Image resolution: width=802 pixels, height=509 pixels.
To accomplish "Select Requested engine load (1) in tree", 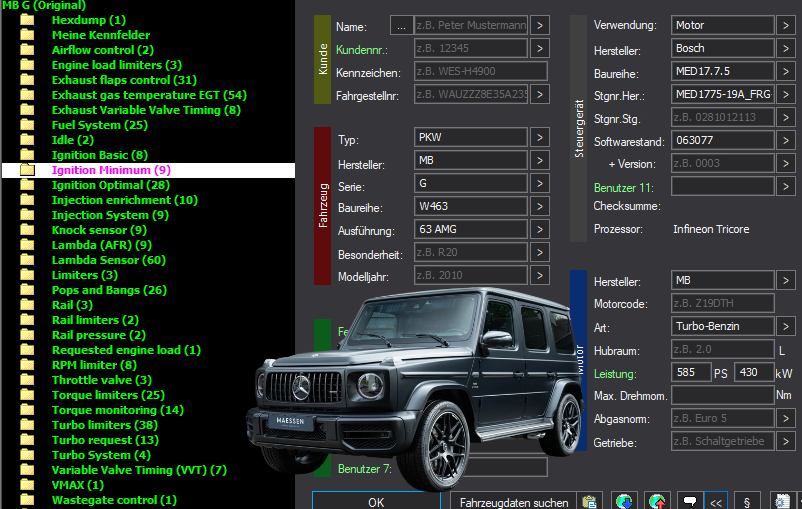I will [x=126, y=350].
